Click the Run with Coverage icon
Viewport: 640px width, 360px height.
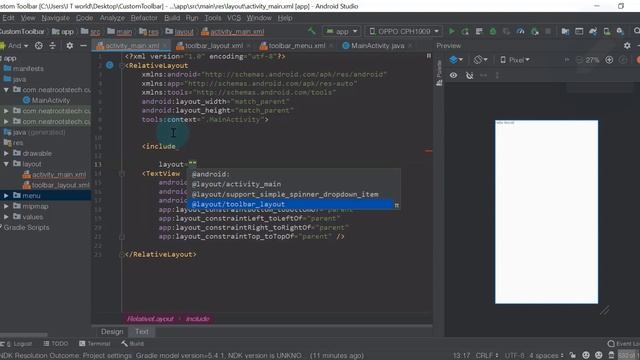[507, 31]
